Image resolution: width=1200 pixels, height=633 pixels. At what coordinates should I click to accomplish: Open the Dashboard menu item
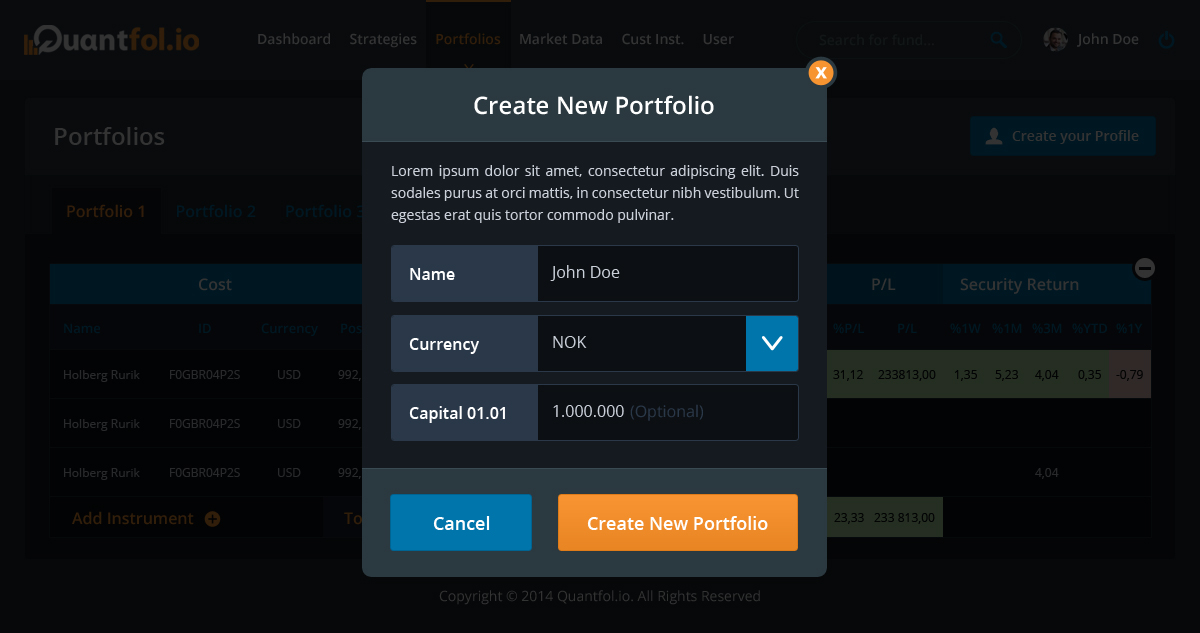click(x=294, y=40)
